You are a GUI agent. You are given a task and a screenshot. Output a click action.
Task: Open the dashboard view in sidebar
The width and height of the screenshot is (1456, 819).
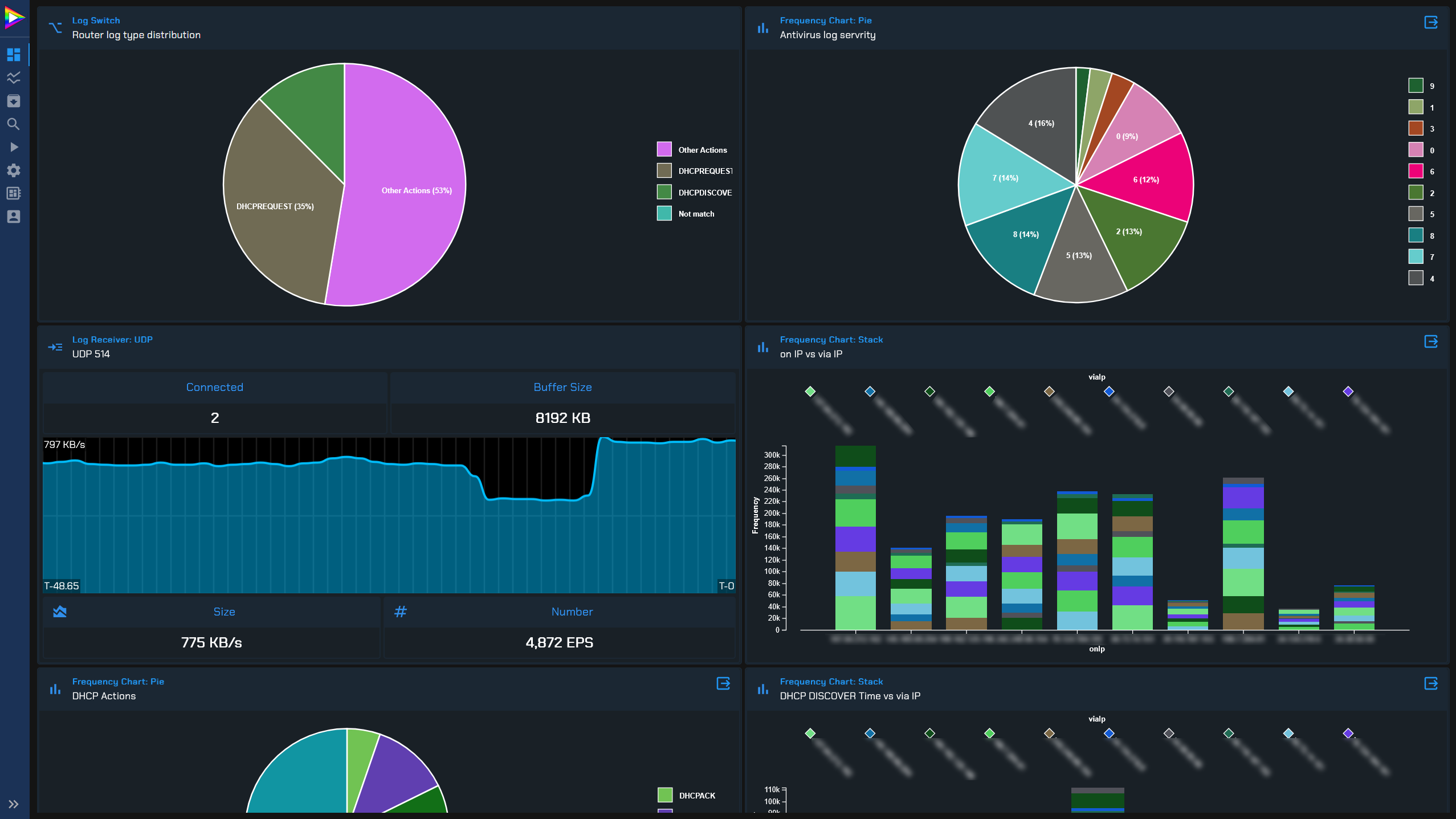pyautogui.click(x=14, y=55)
